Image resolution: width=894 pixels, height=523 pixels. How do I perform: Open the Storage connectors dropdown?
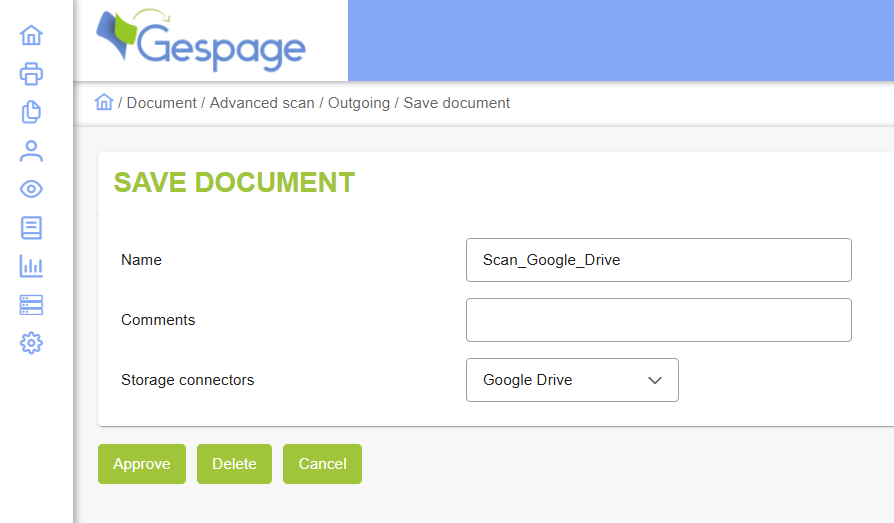tap(572, 380)
